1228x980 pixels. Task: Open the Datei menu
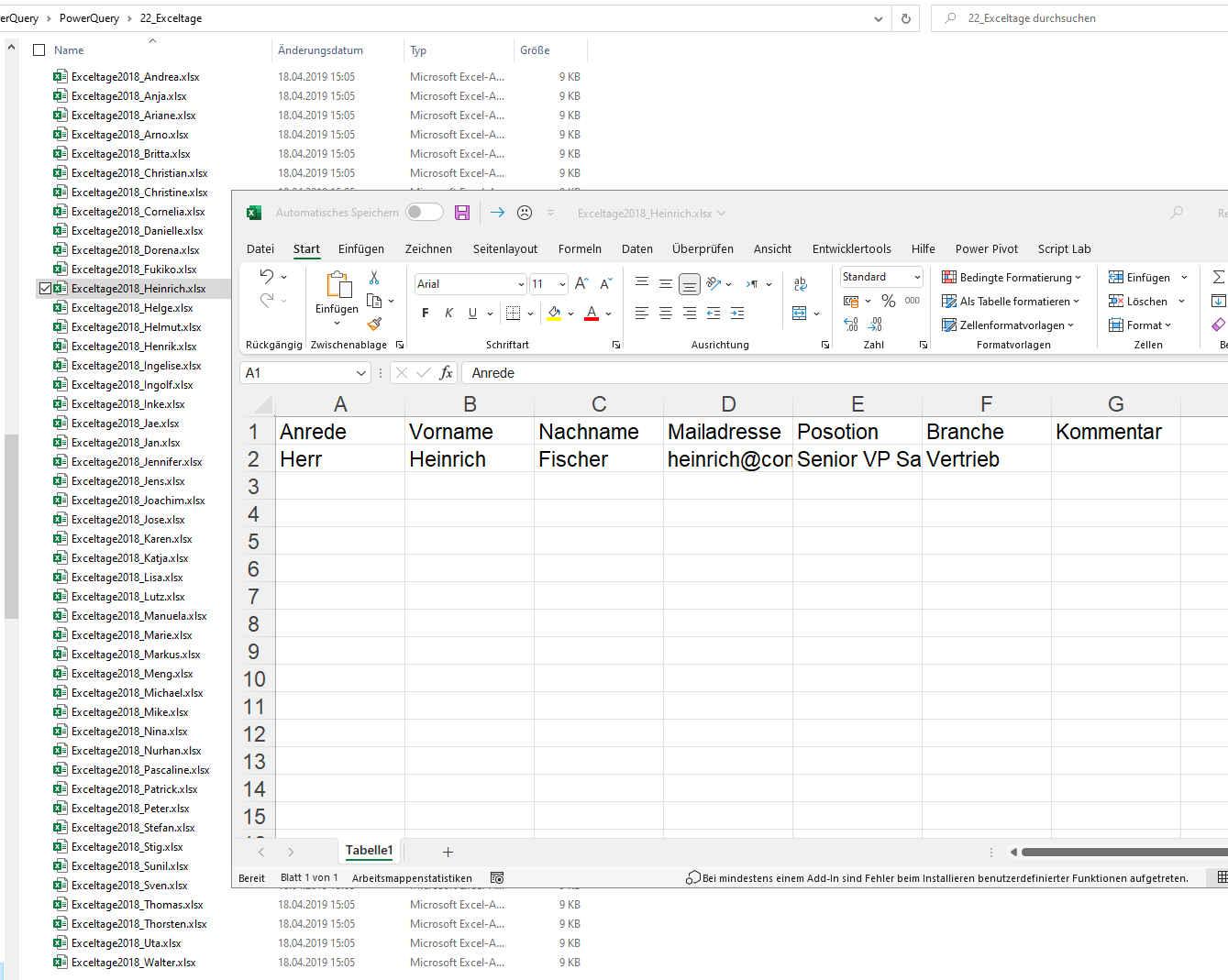260,249
